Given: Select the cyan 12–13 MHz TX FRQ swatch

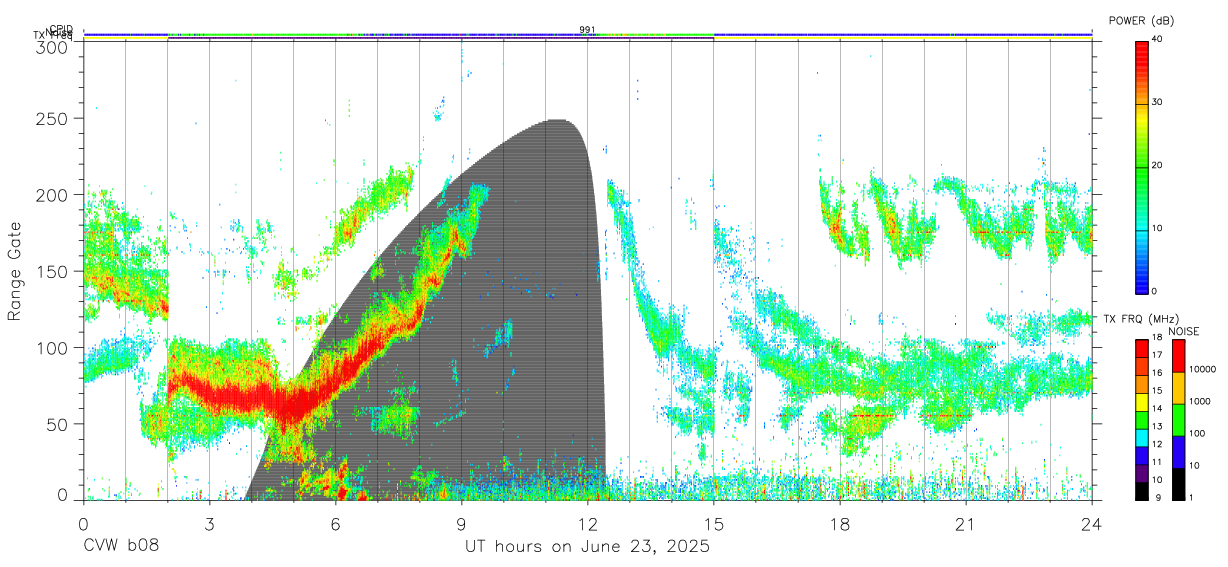Looking at the screenshot, I should (x=1142, y=438).
